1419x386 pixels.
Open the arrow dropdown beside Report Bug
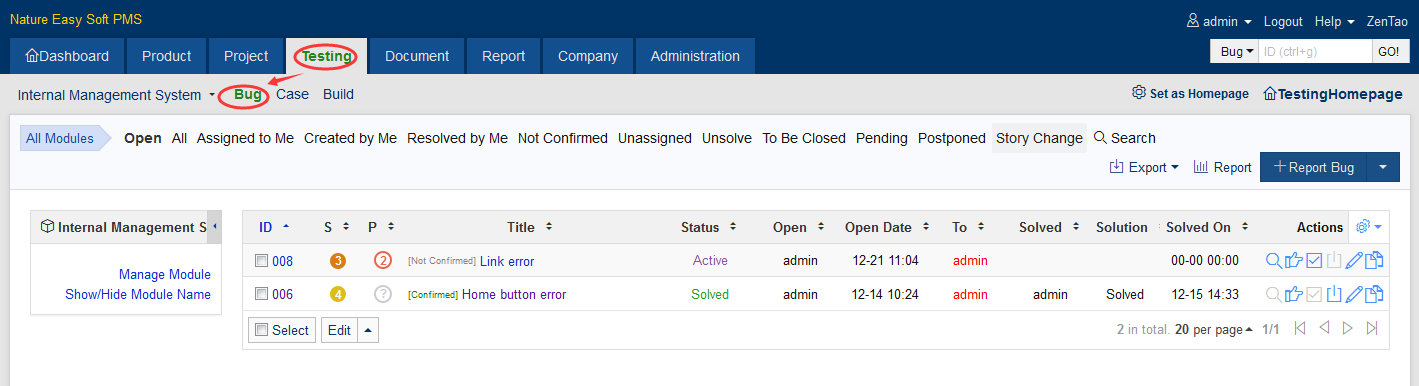1383,167
